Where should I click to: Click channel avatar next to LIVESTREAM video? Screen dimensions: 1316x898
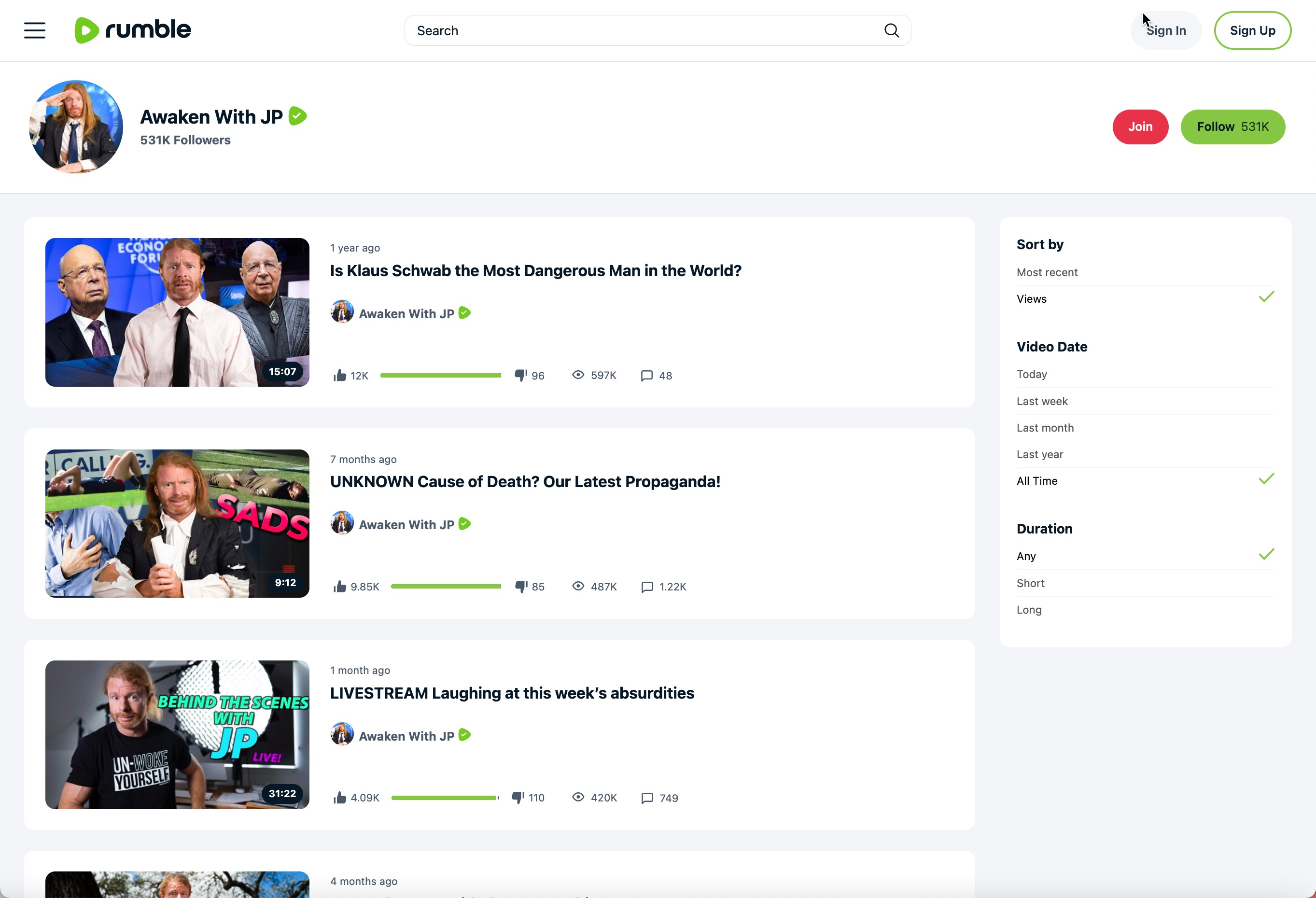(x=342, y=734)
